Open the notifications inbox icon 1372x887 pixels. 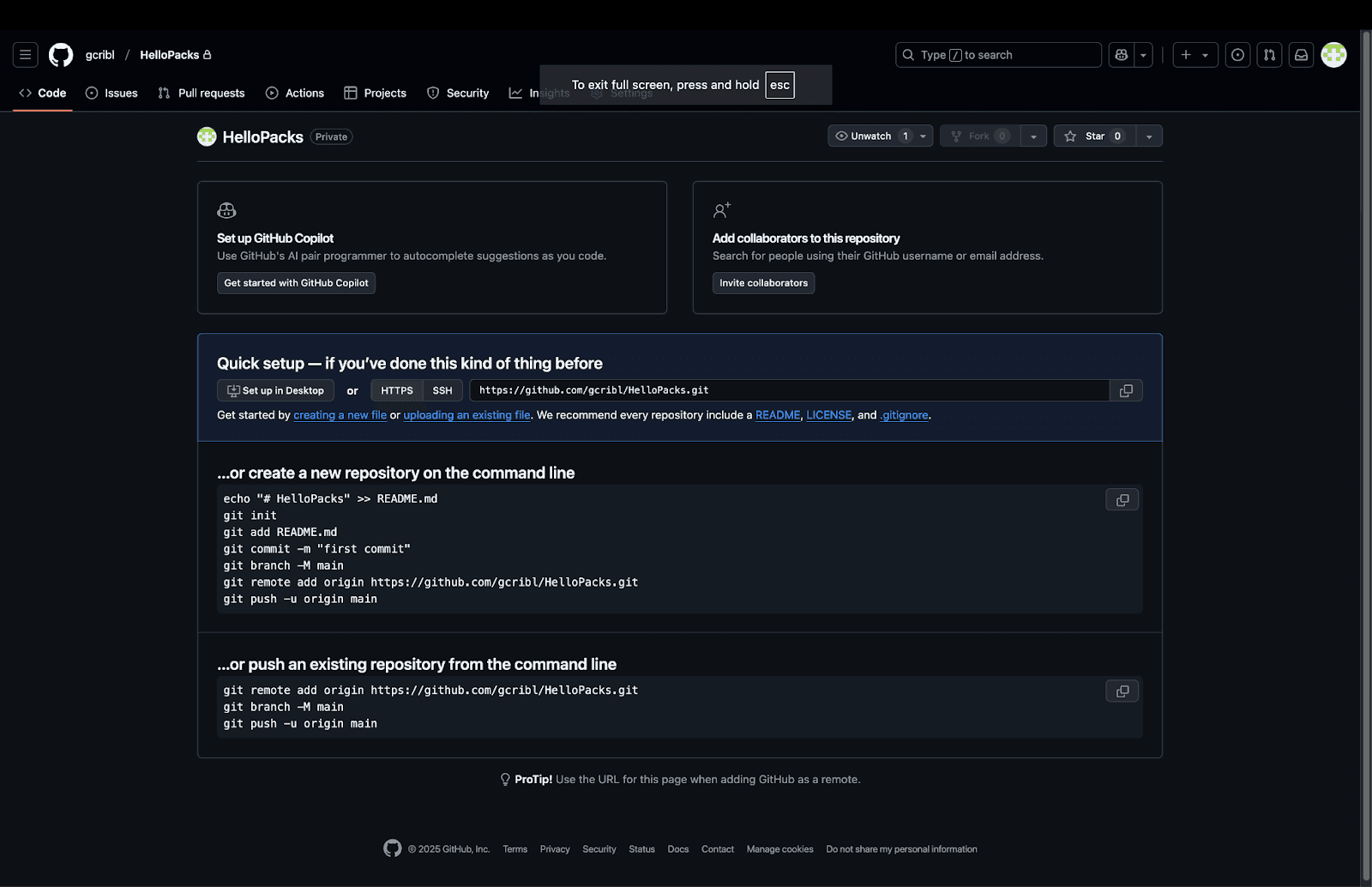[1301, 55]
